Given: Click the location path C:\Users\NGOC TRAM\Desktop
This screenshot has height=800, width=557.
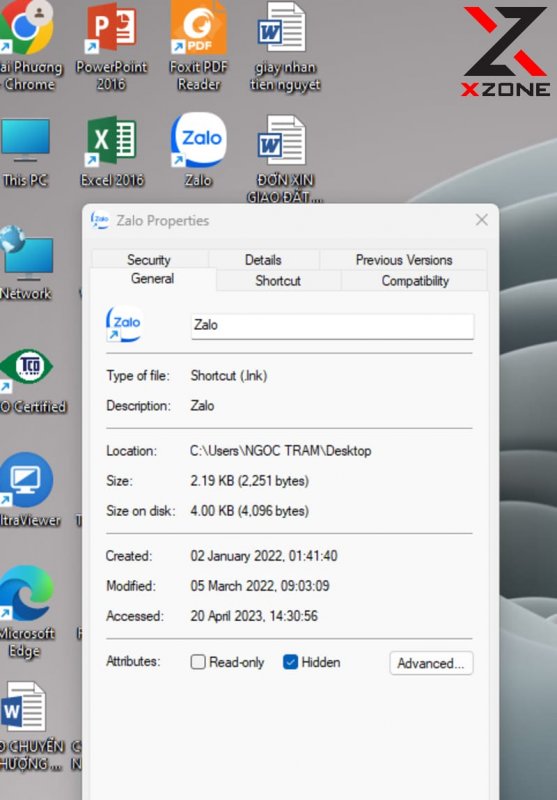Looking at the screenshot, I should 281,451.
